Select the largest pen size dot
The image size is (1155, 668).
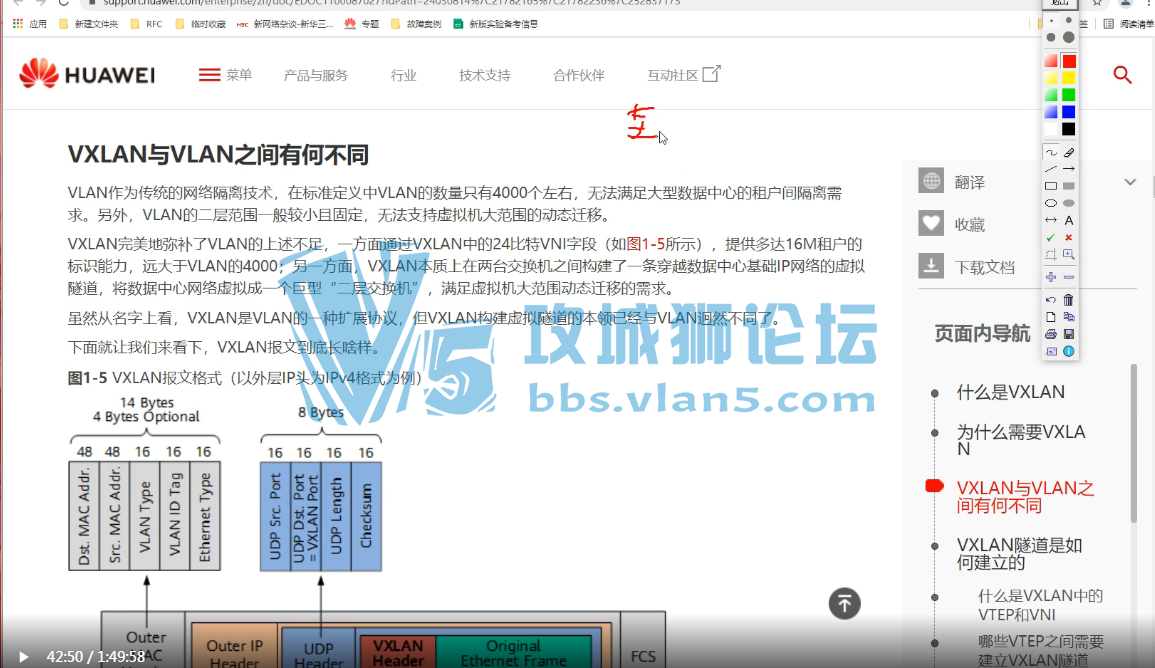(x=1069, y=37)
